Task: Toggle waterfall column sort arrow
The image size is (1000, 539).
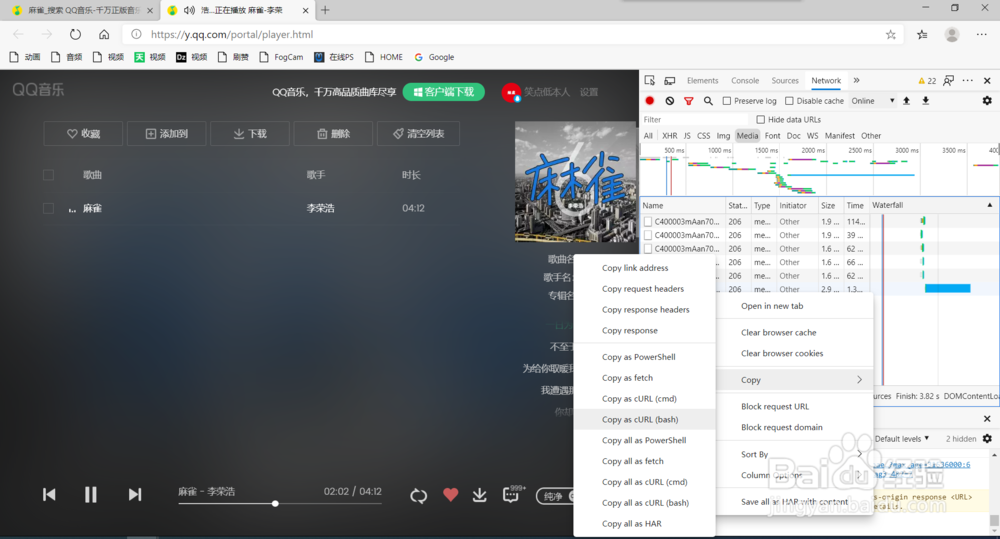Action: [990, 205]
